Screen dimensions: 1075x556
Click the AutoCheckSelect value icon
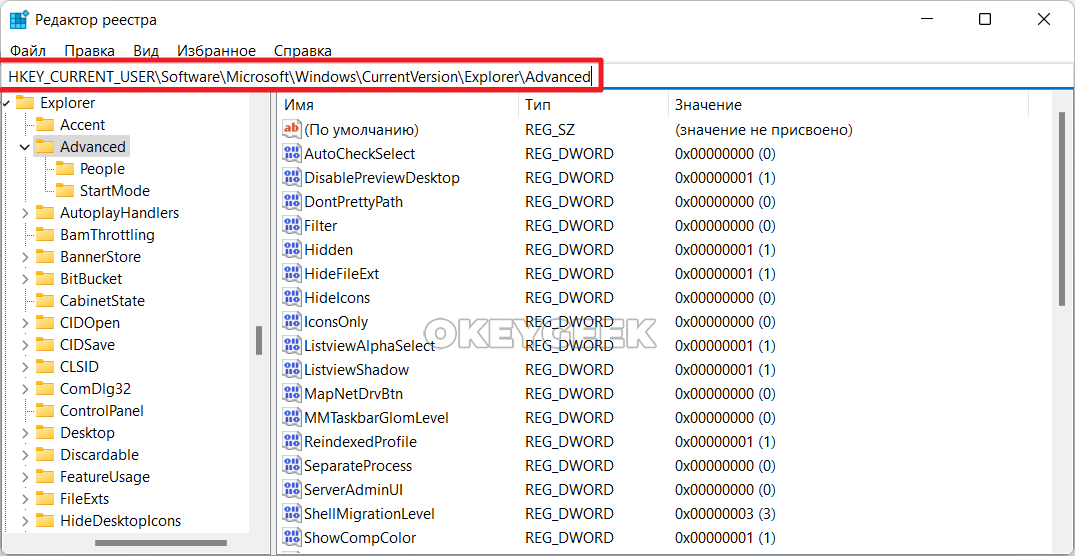[292, 154]
